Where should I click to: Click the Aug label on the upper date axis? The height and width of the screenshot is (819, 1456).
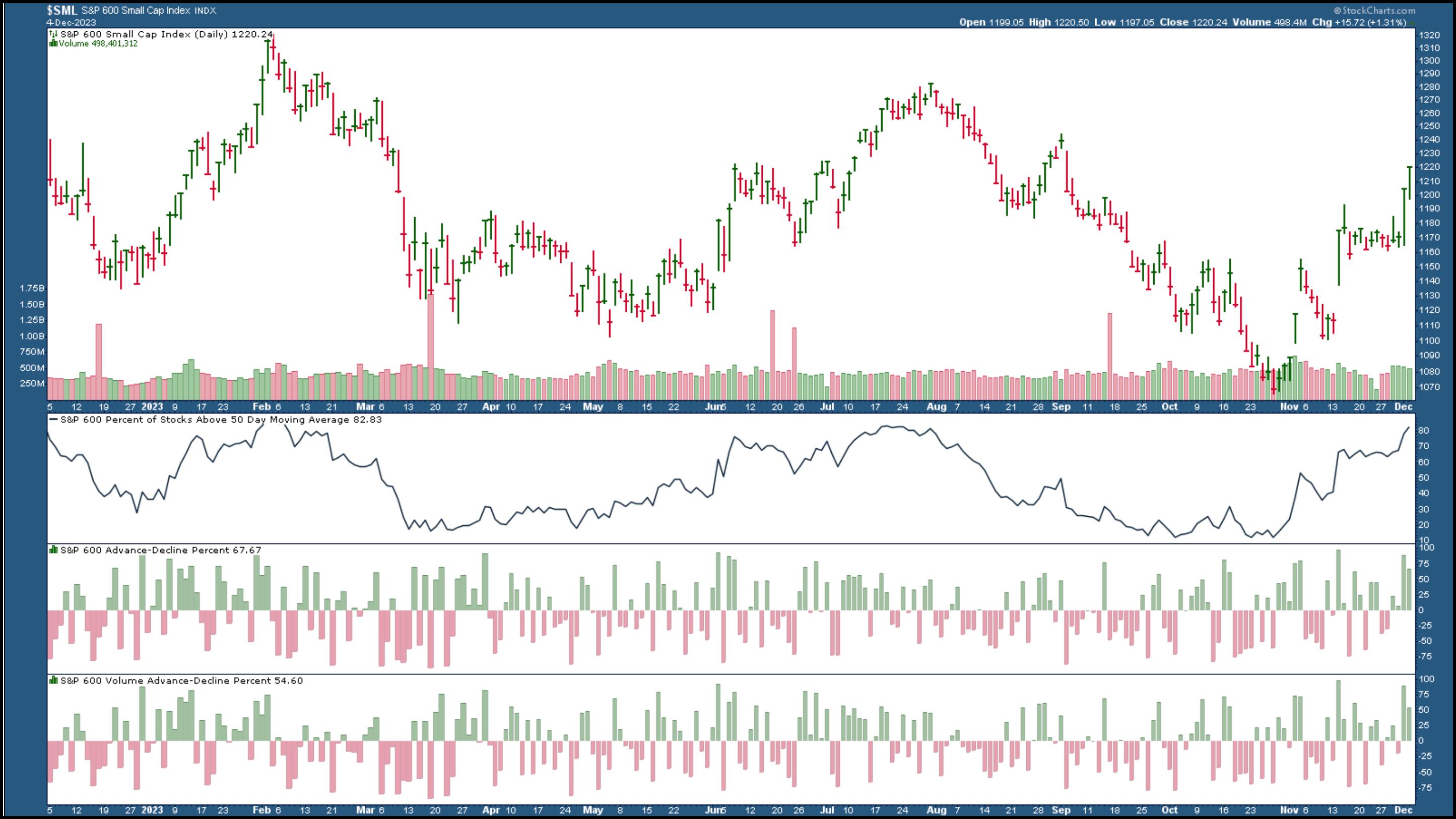click(x=936, y=406)
